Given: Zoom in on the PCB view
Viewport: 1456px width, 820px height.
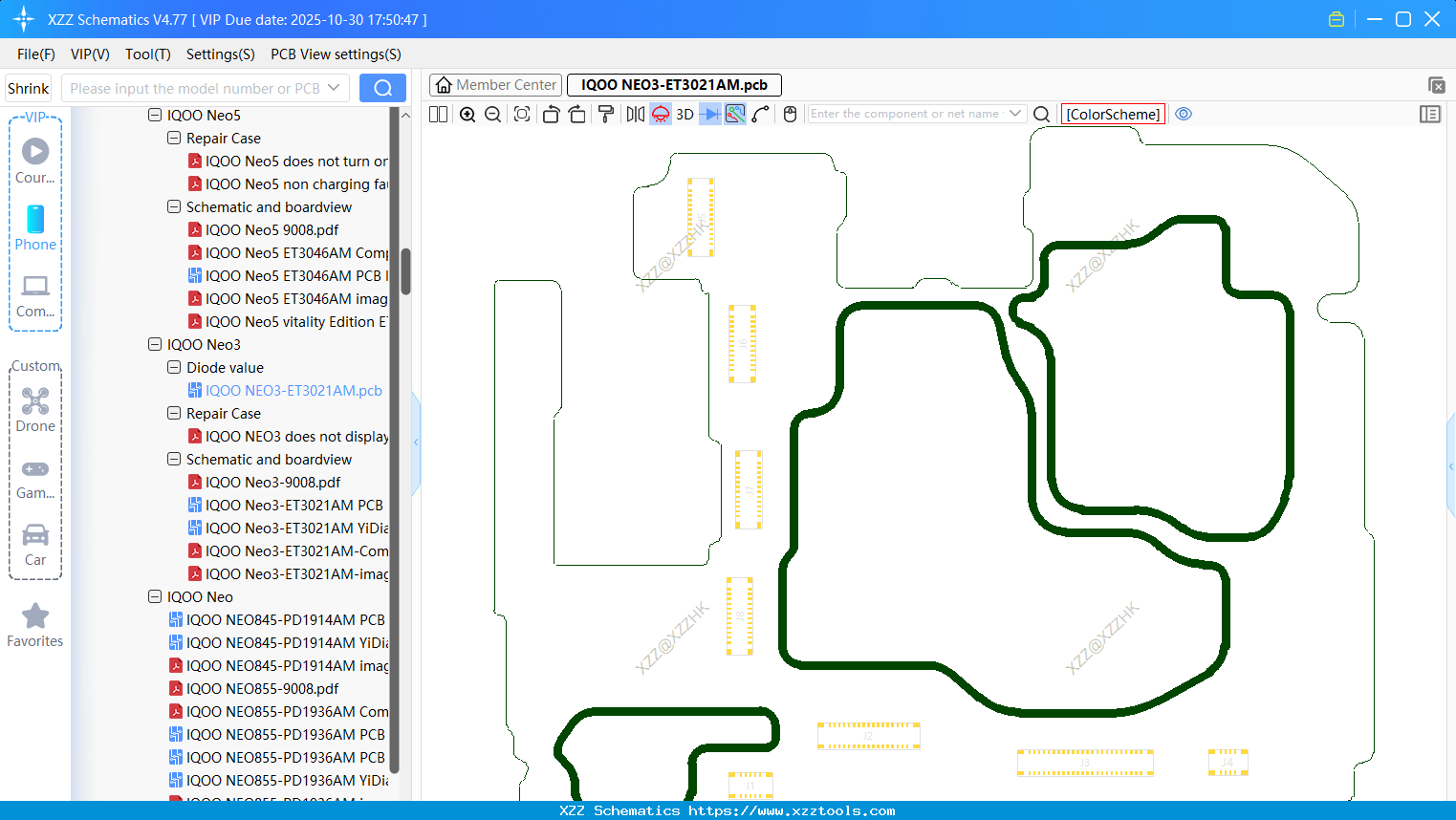Looking at the screenshot, I should tap(467, 115).
